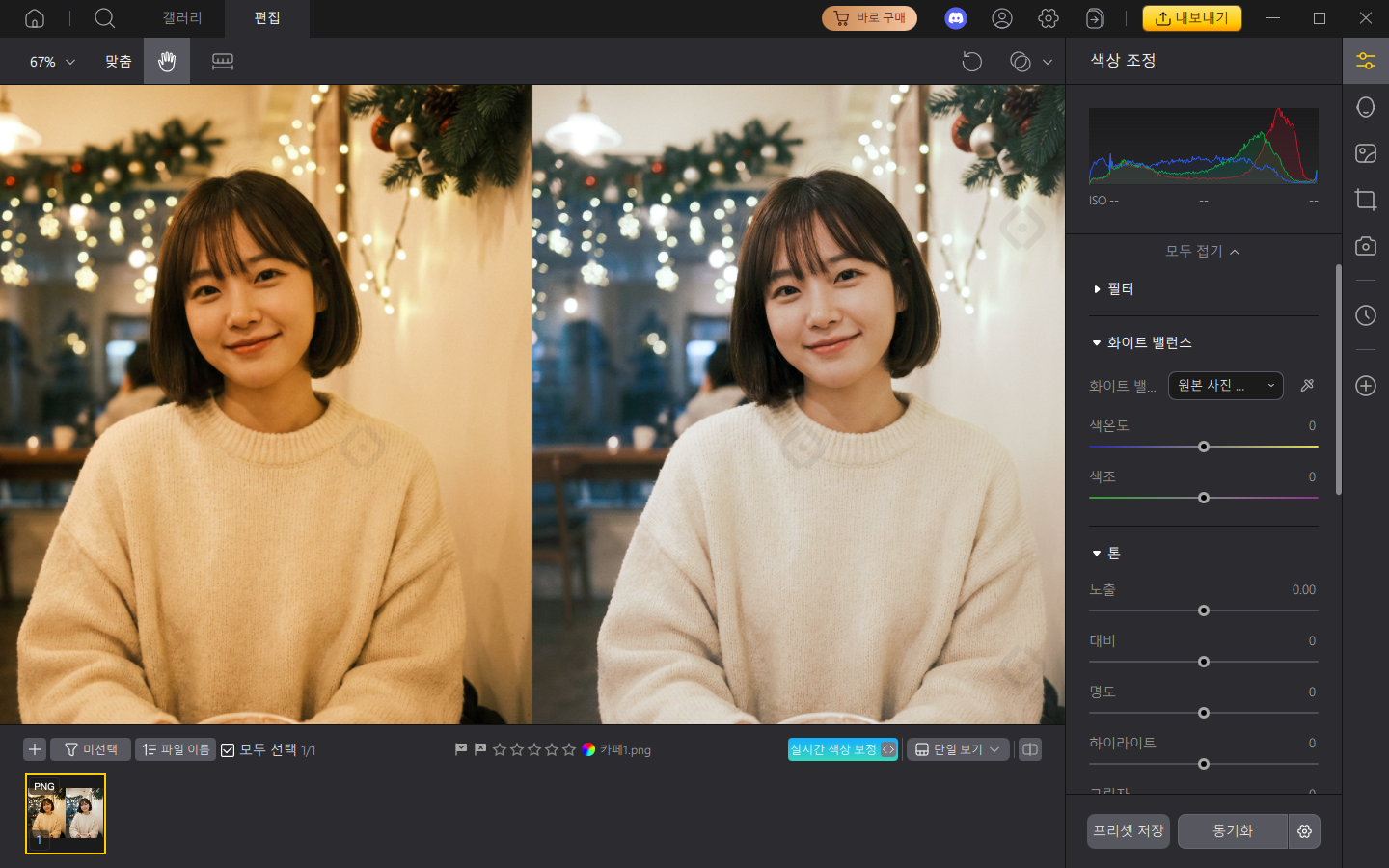
Task: Click the undo rotate arrow icon
Action: tap(971, 62)
